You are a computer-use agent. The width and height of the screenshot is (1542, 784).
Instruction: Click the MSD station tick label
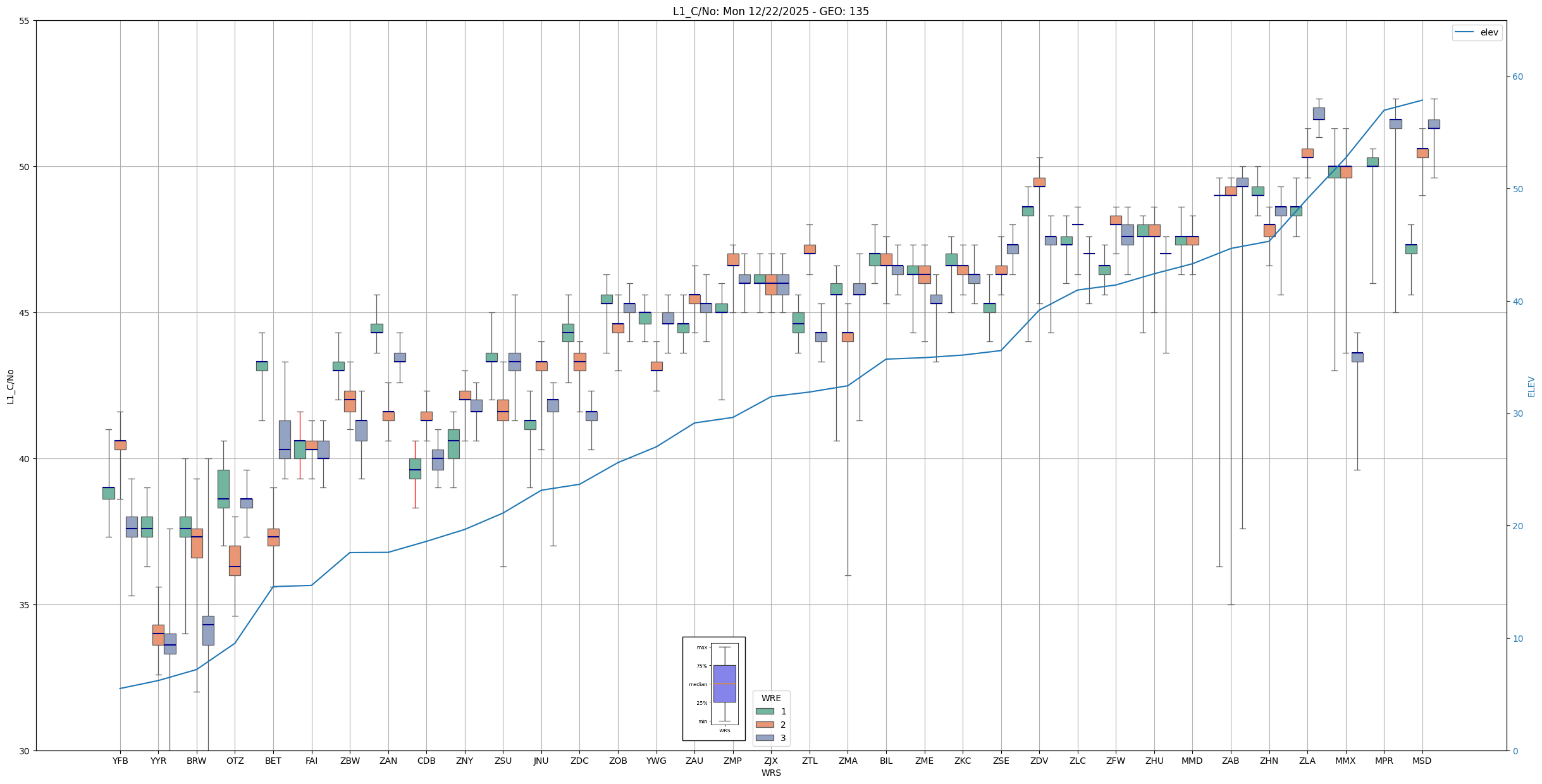pyautogui.click(x=1422, y=761)
